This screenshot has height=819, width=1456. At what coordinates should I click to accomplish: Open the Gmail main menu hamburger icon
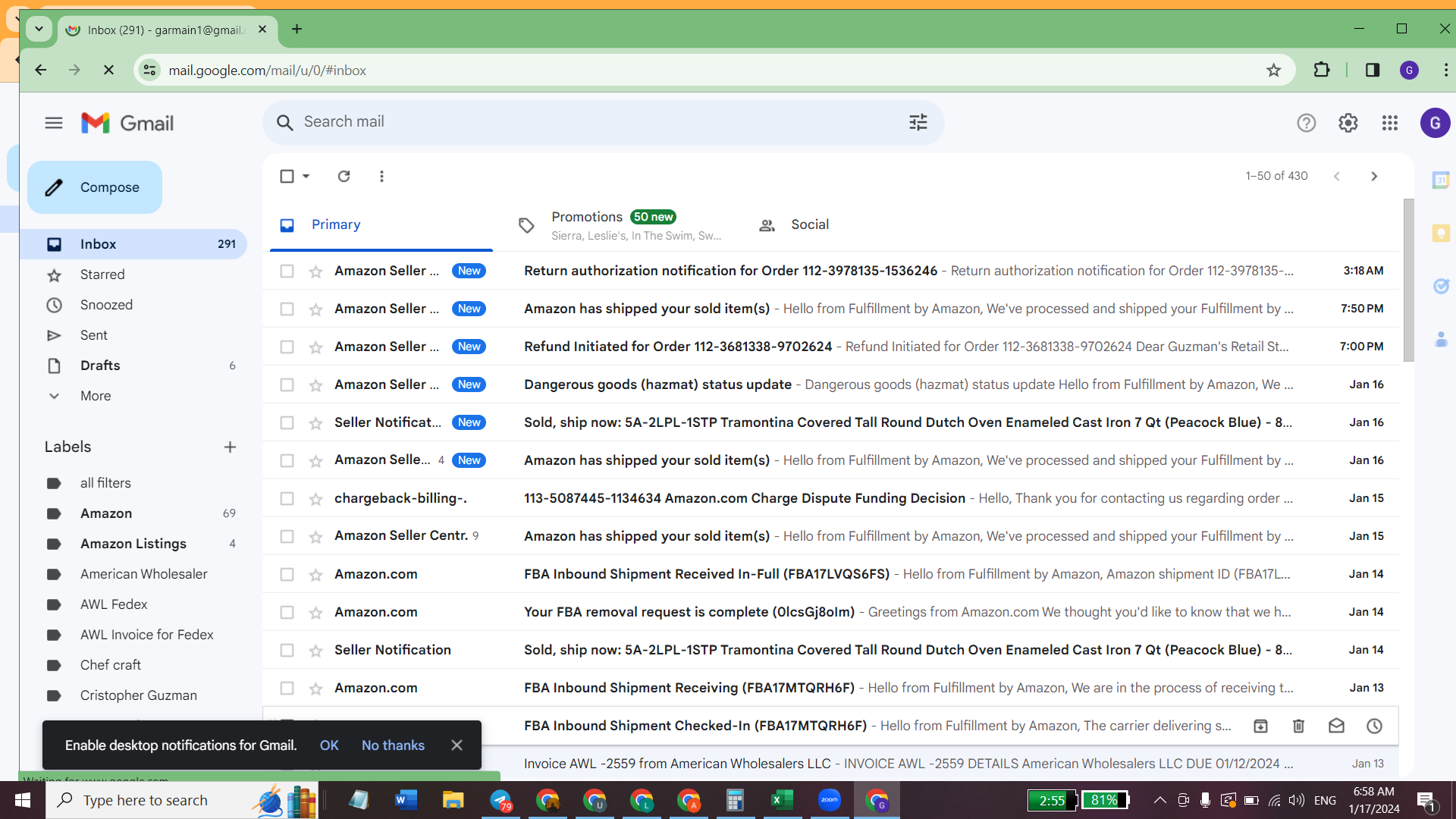(54, 123)
